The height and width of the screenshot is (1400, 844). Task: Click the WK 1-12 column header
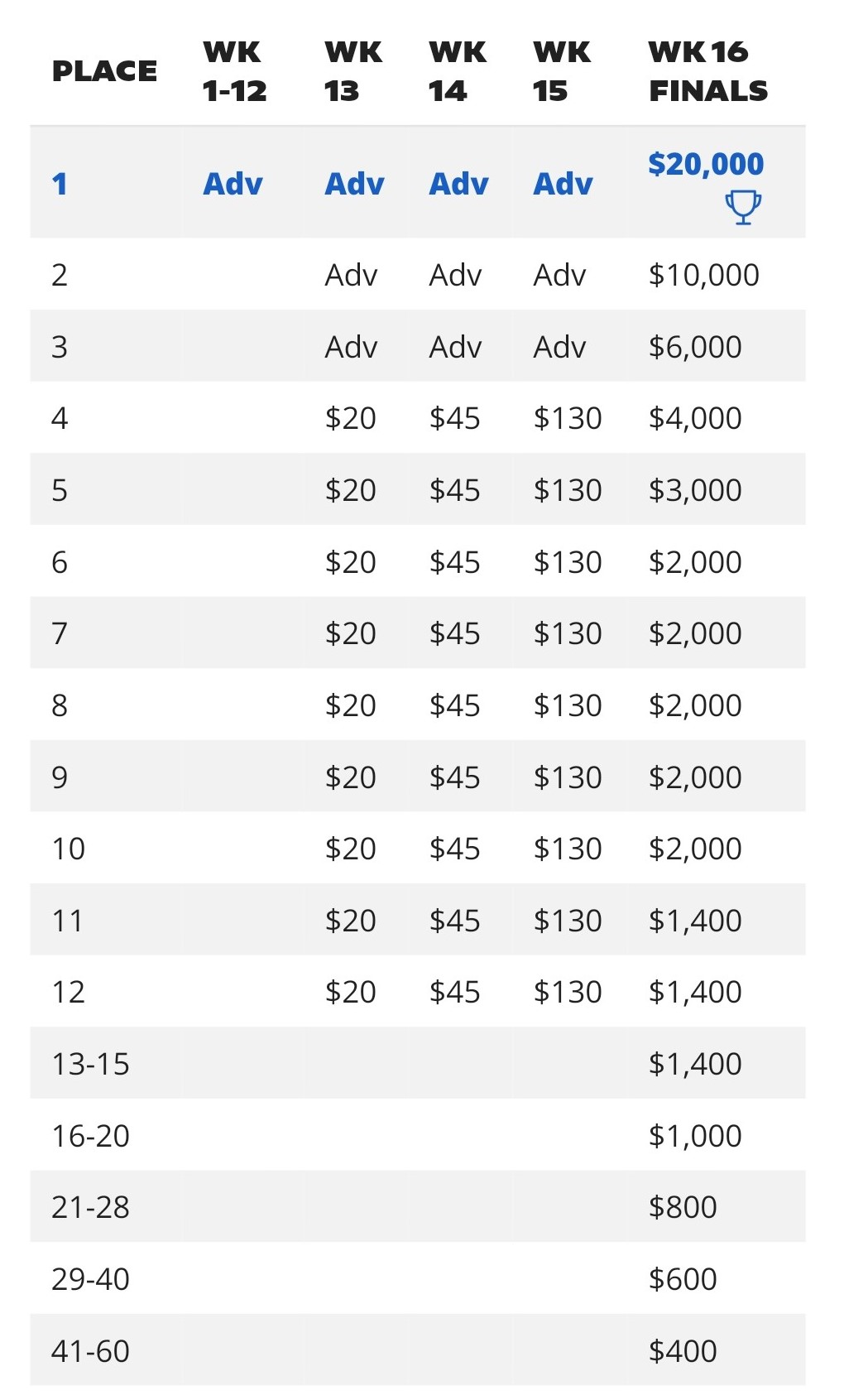pos(235,71)
